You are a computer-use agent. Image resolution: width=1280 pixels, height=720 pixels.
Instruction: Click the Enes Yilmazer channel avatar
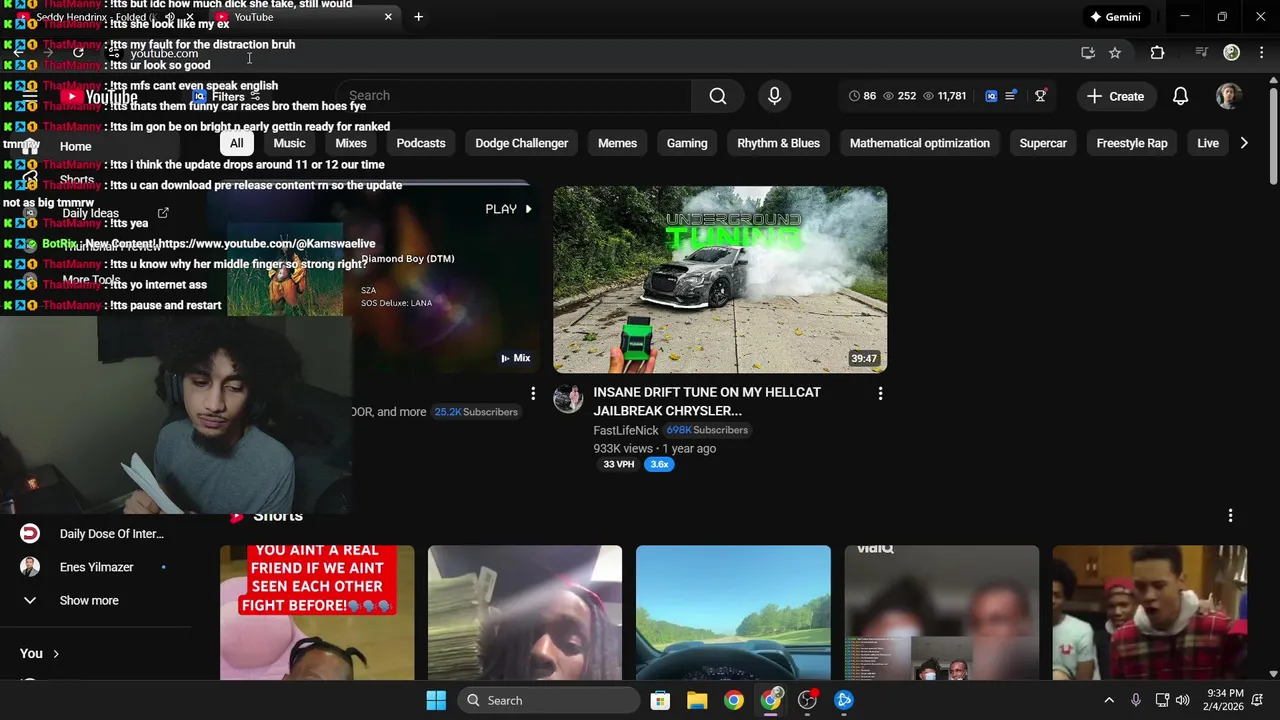click(30, 567)
